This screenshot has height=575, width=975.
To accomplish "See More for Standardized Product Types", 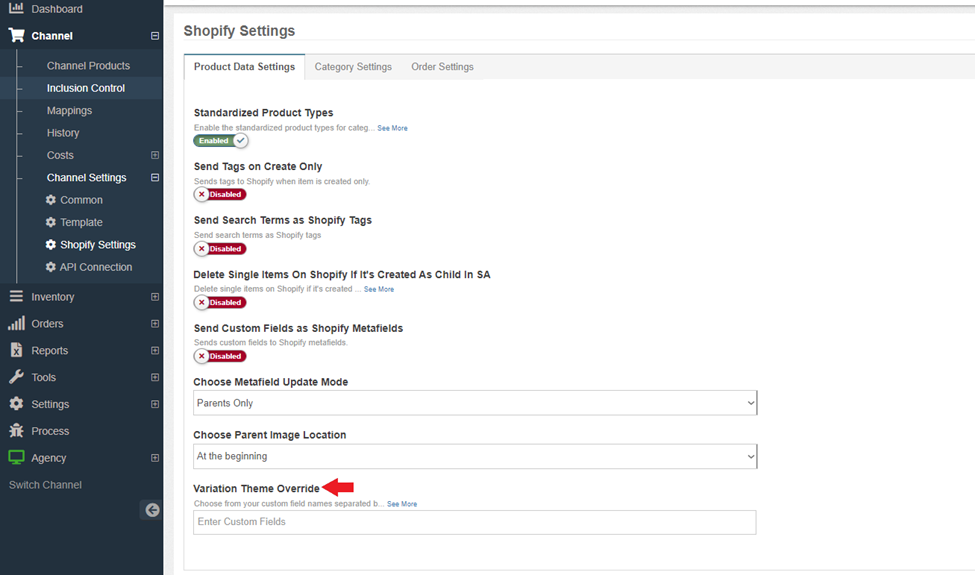I will click(392, 128).
